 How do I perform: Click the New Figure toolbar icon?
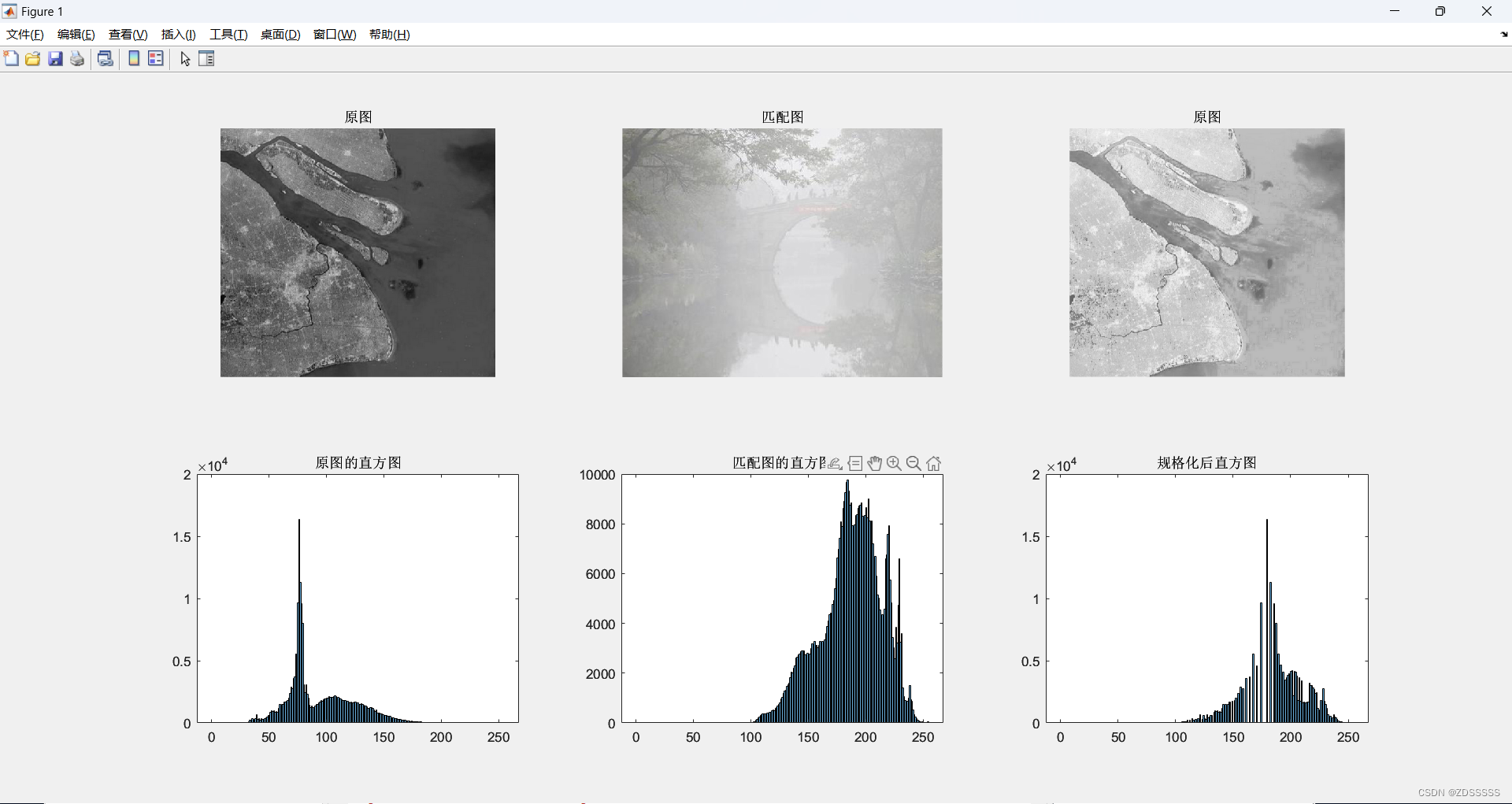pos(11,58)
